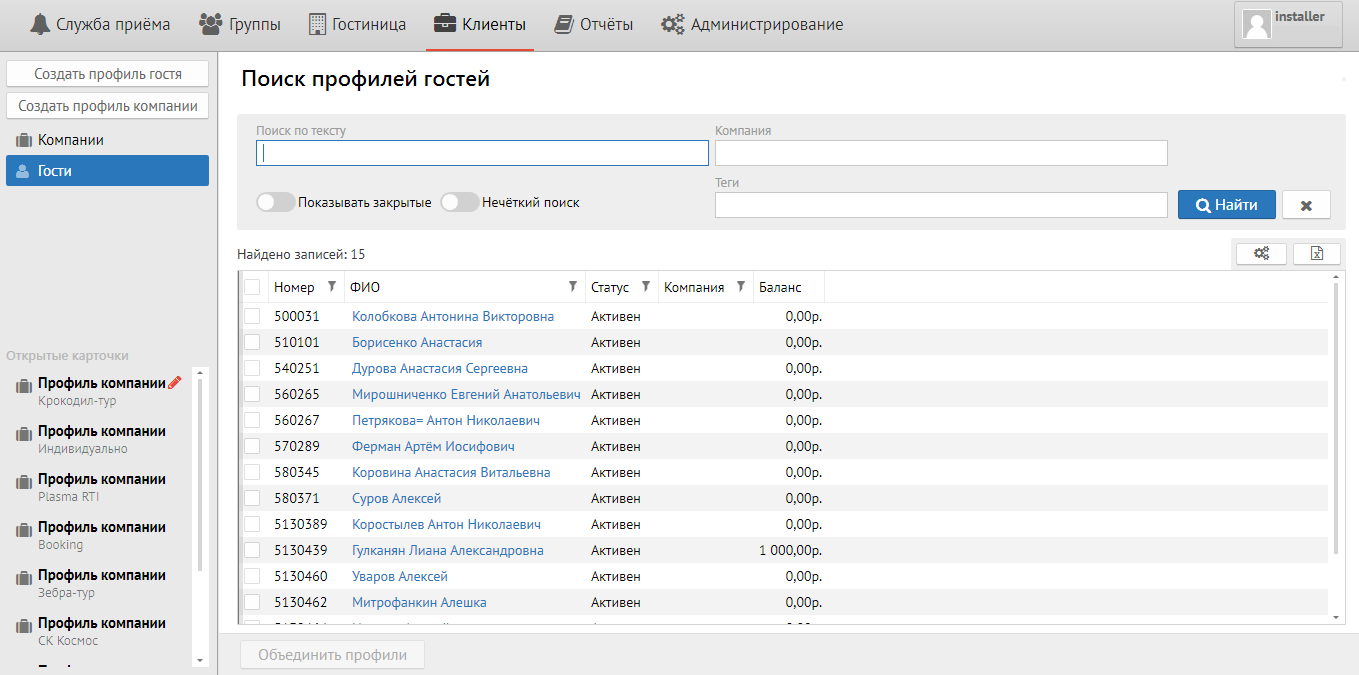Open profile of Гулканян Лиана Александровна
This screenshot has height=675, width=1359.
447,550
